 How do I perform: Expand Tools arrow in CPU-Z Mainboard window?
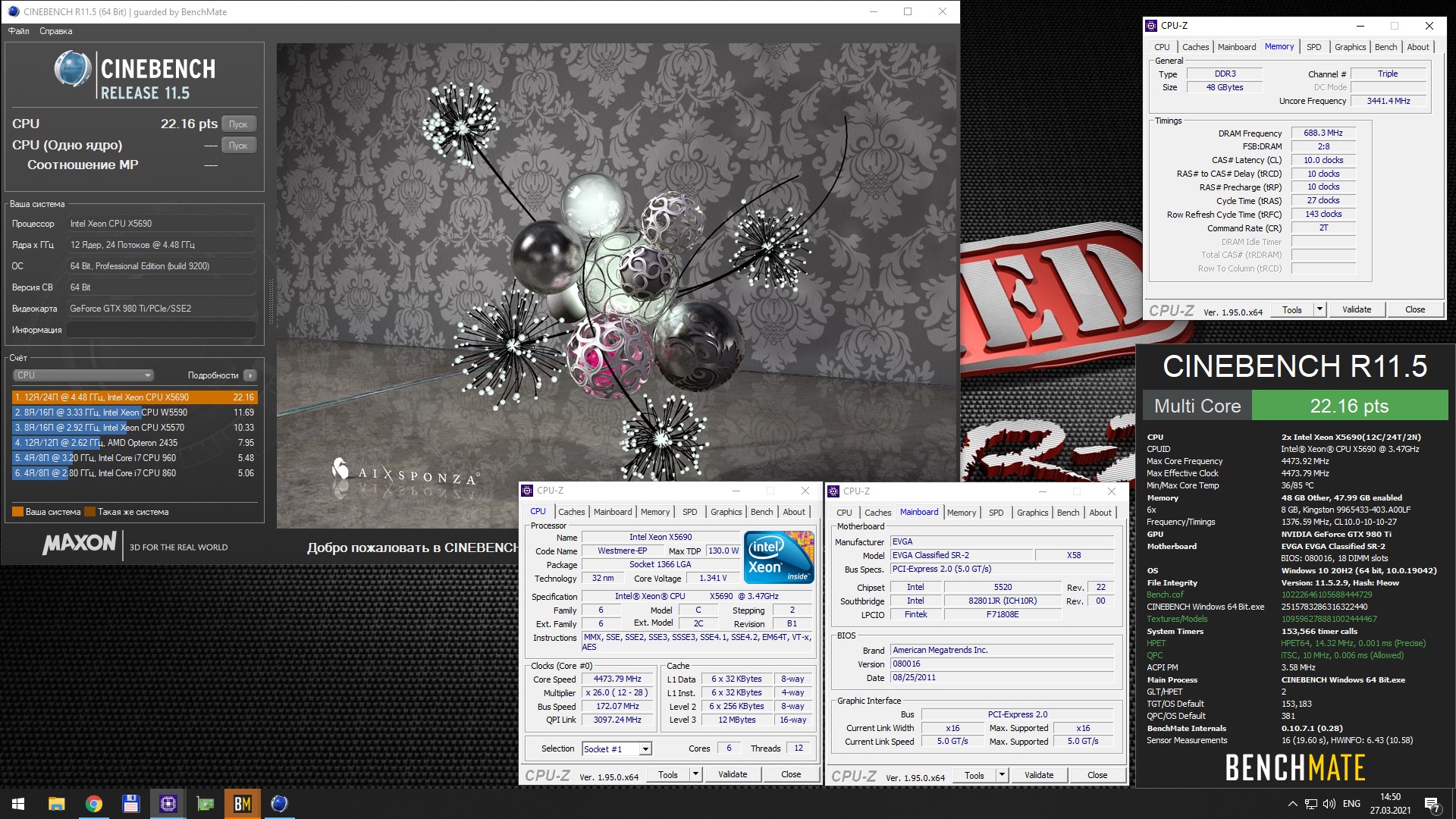click(1002, 775)
